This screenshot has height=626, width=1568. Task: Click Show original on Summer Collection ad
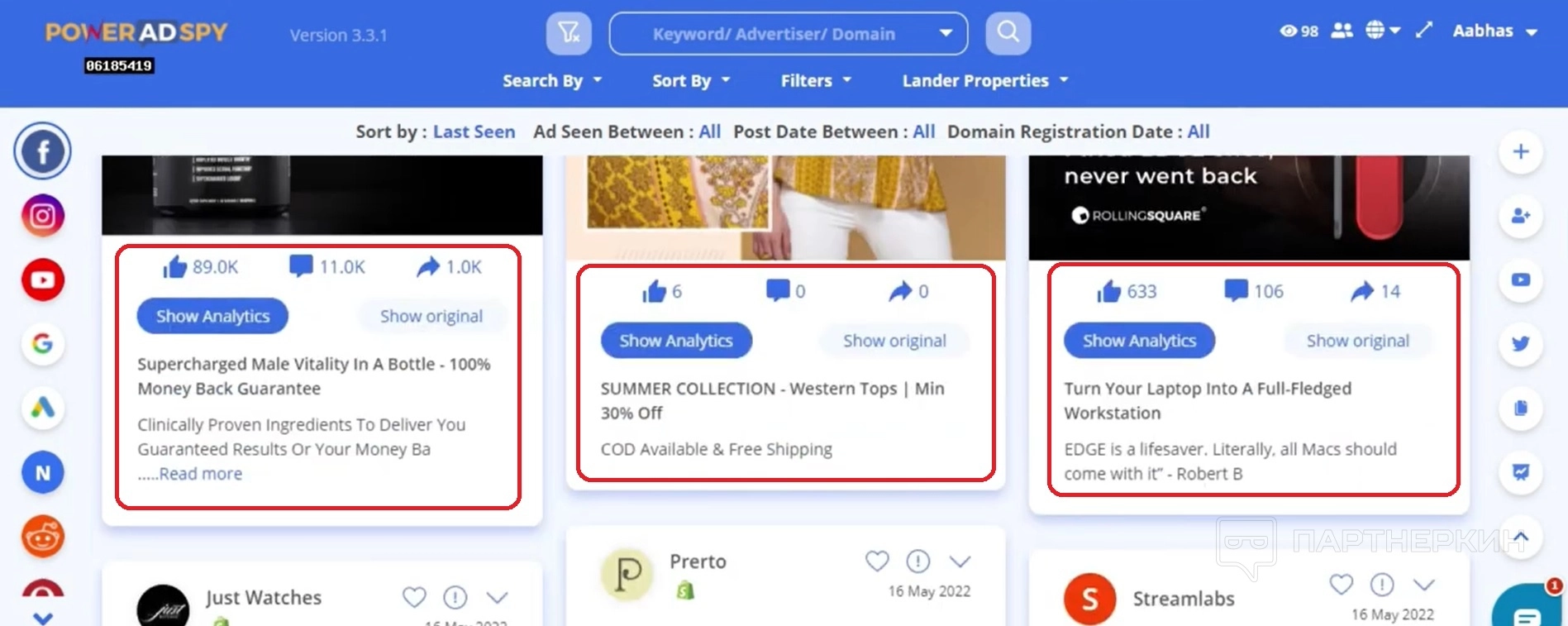click(x=894, y=341)
